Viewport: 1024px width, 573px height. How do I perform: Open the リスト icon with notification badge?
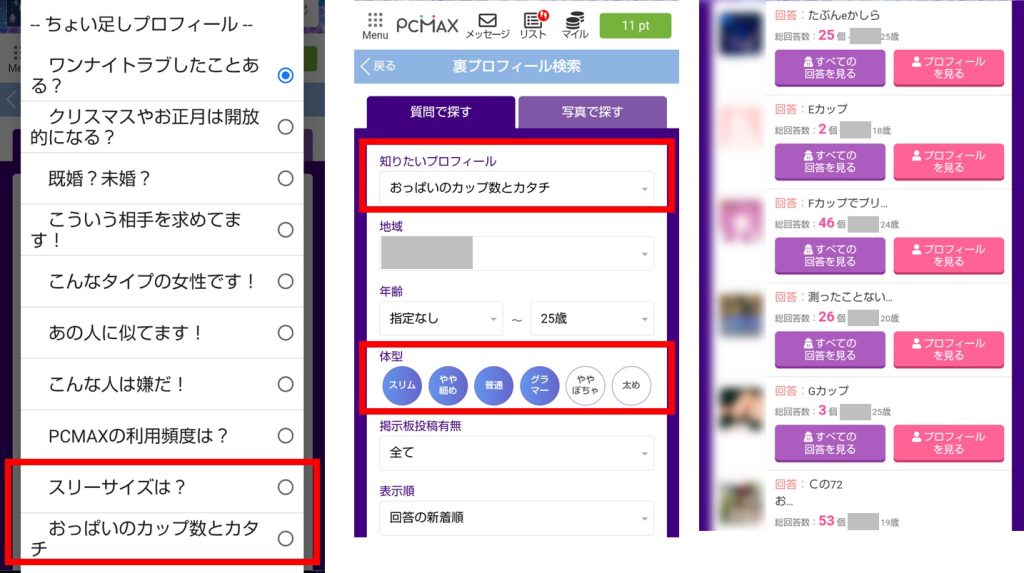click(533, 25)
